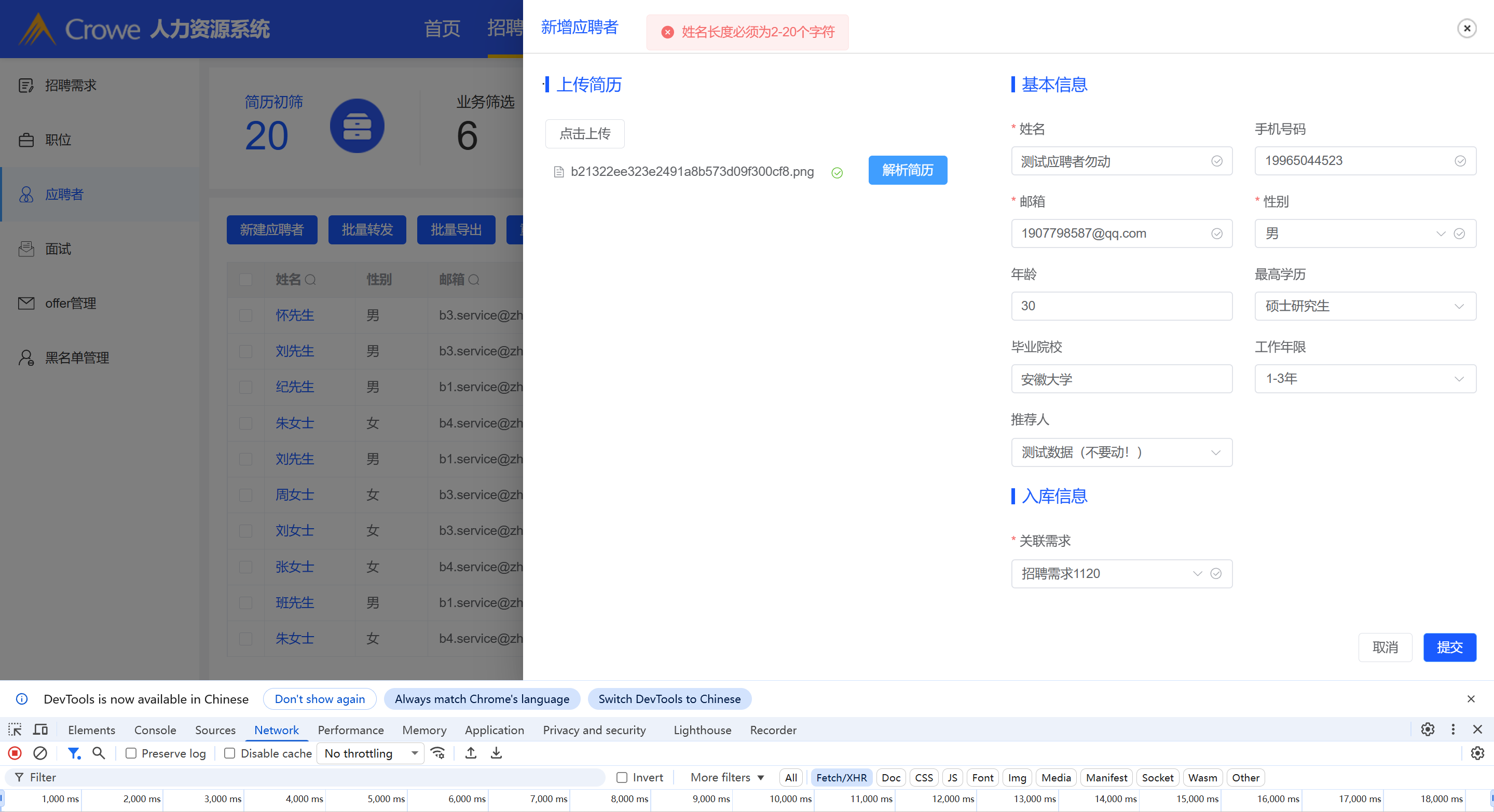Click the 11,000 ms timeline marker
The image size is (1494, 812).
point(871,799)
